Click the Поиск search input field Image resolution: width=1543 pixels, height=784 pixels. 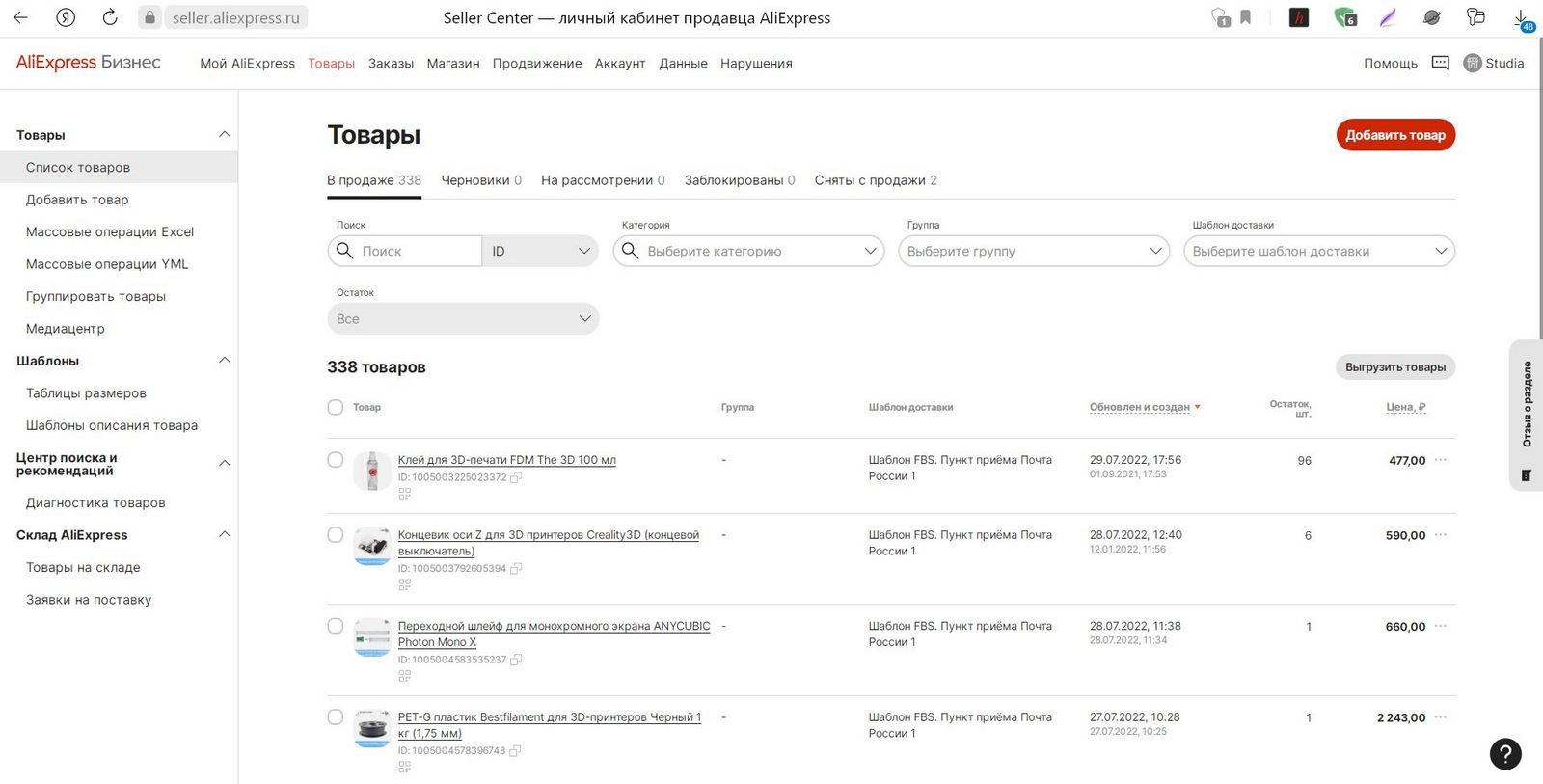[405, 251]
